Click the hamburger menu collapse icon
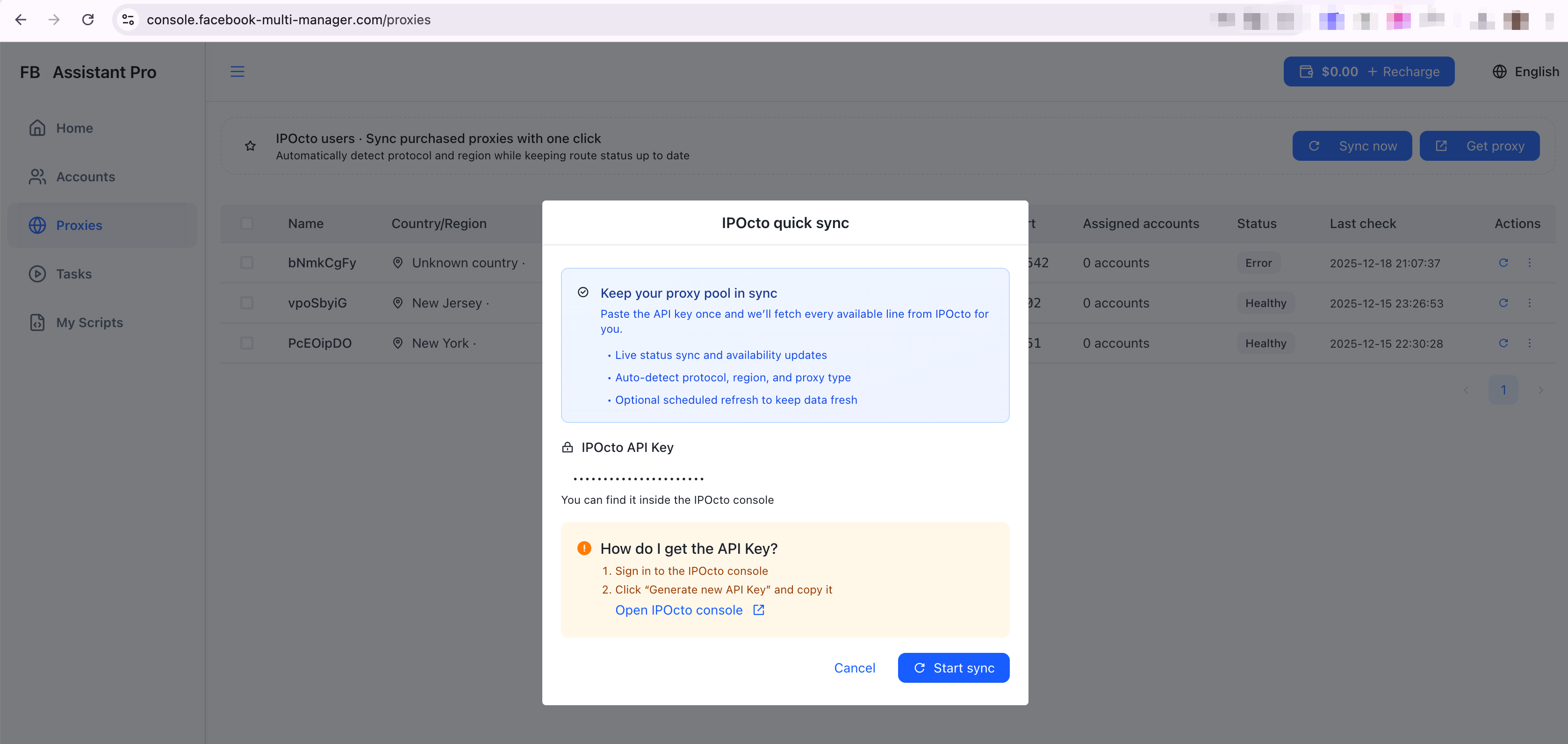 [237, 72]
